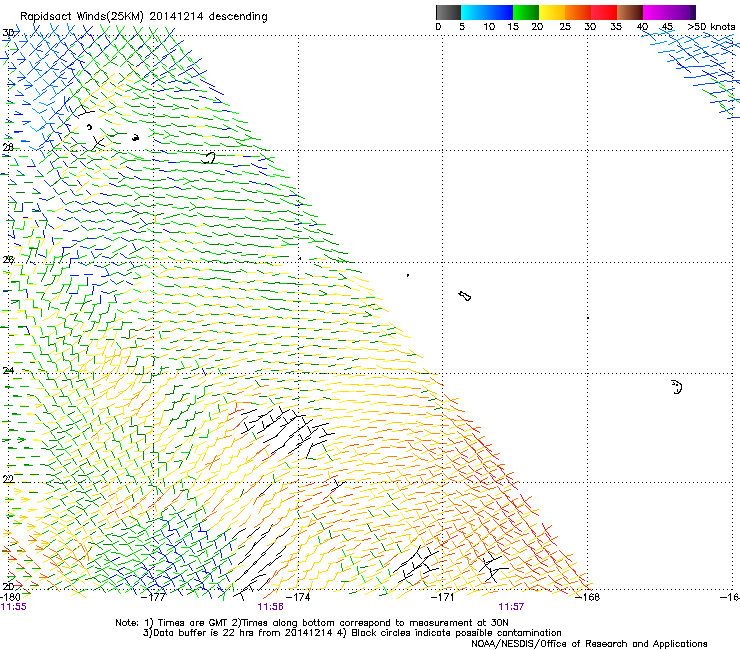Image resolution: width=740 pixels, height=650 pixels.
Task: Click the '30' latitude label
Action: pyautogui.click(x=8, y=33)
